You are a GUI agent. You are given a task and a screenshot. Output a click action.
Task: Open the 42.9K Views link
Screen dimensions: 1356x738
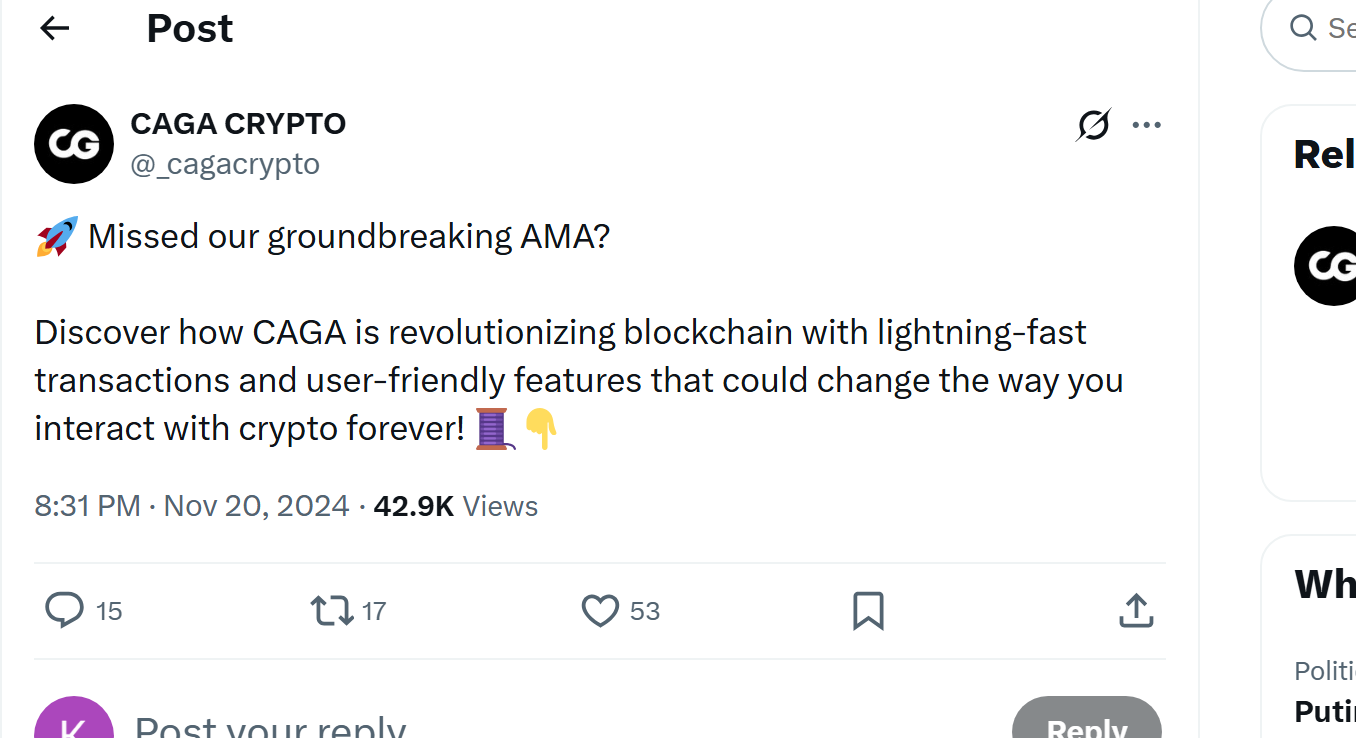tap(455, 506)
